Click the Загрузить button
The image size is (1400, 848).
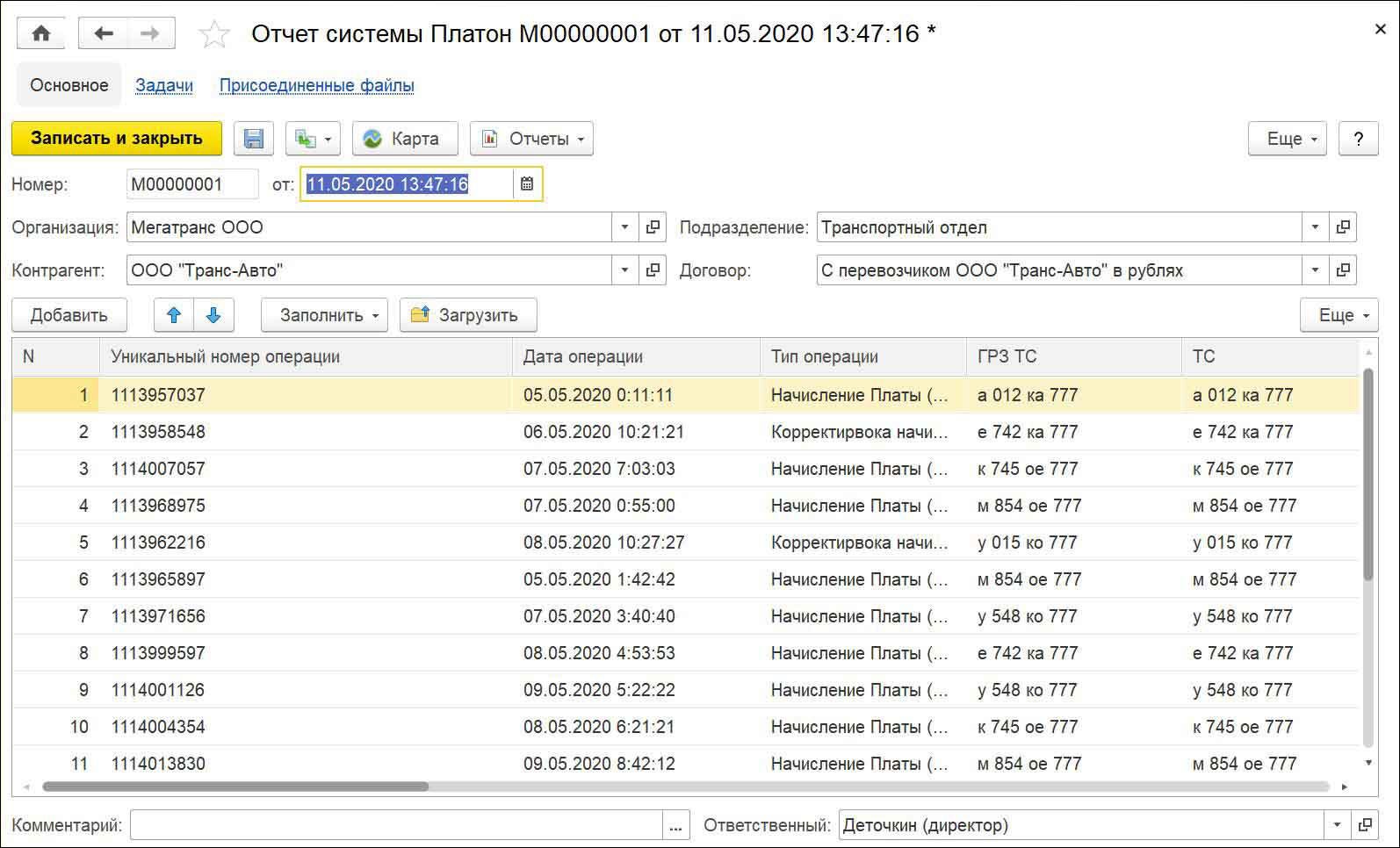467,315
